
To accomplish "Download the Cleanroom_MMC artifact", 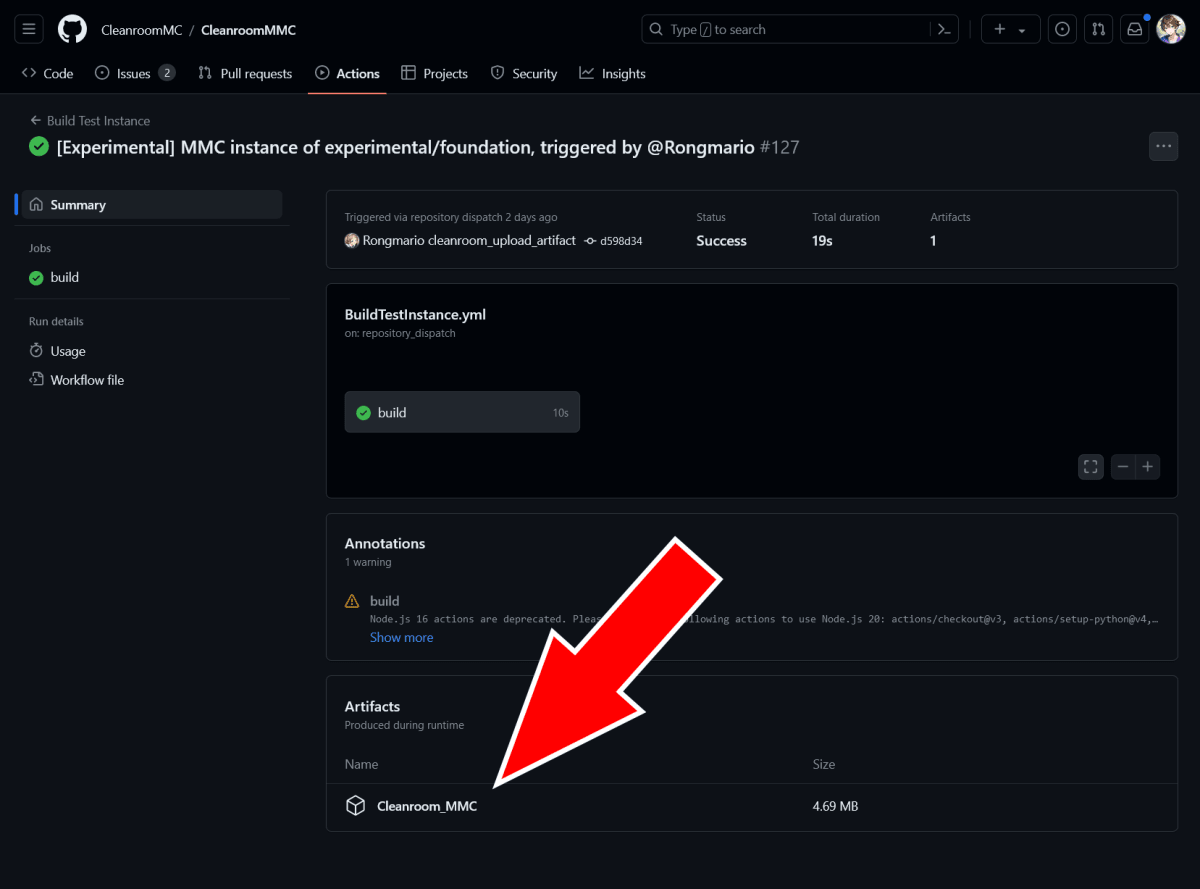I will tap(427, 806).
